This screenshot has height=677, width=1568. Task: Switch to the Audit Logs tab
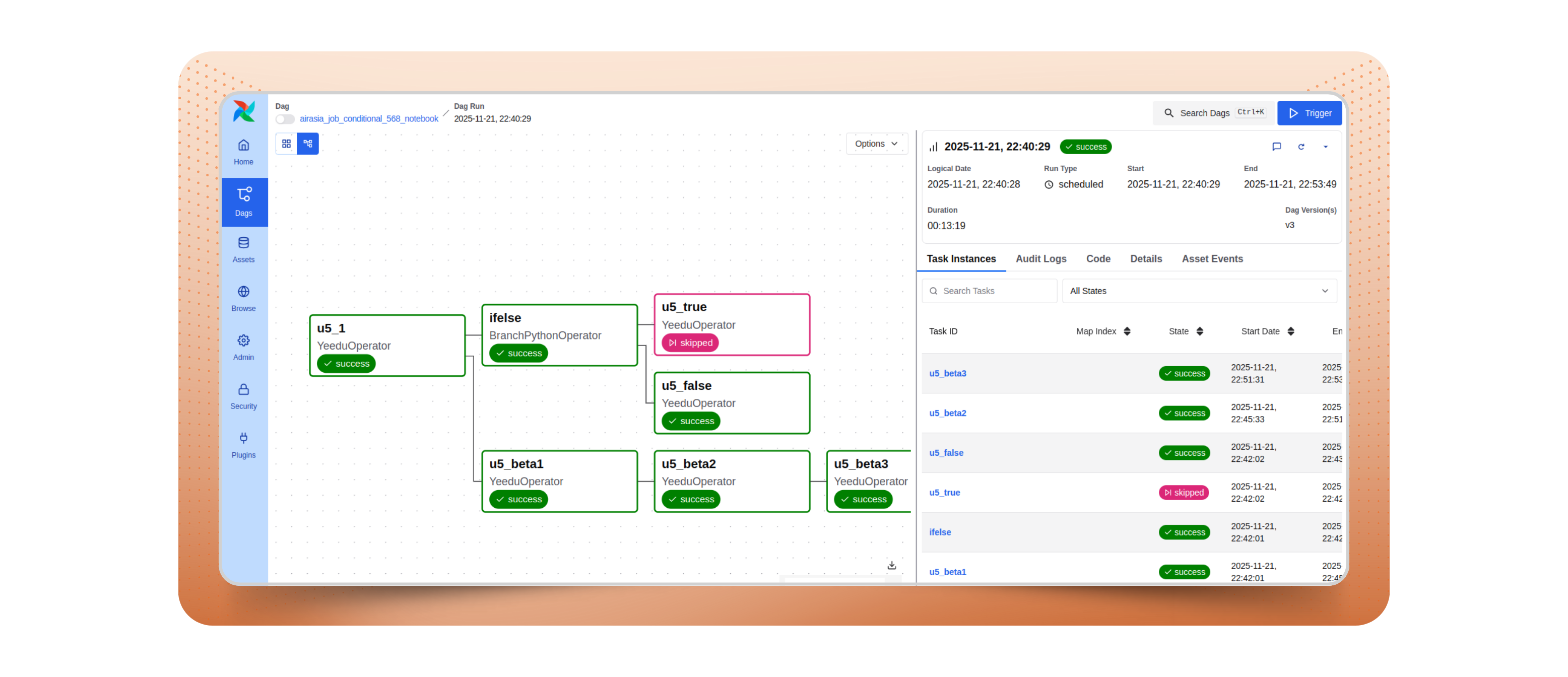(x=1041, y=258)
